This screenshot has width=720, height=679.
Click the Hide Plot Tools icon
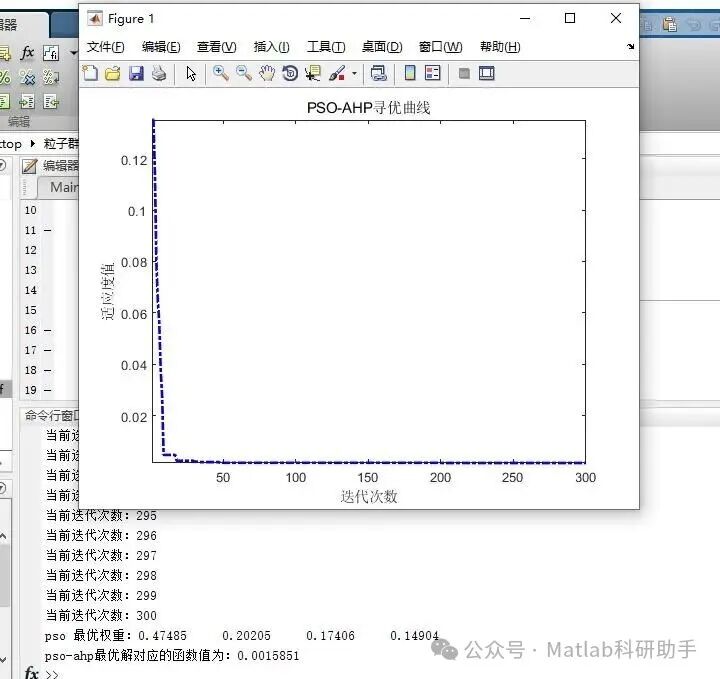[464, 73]
